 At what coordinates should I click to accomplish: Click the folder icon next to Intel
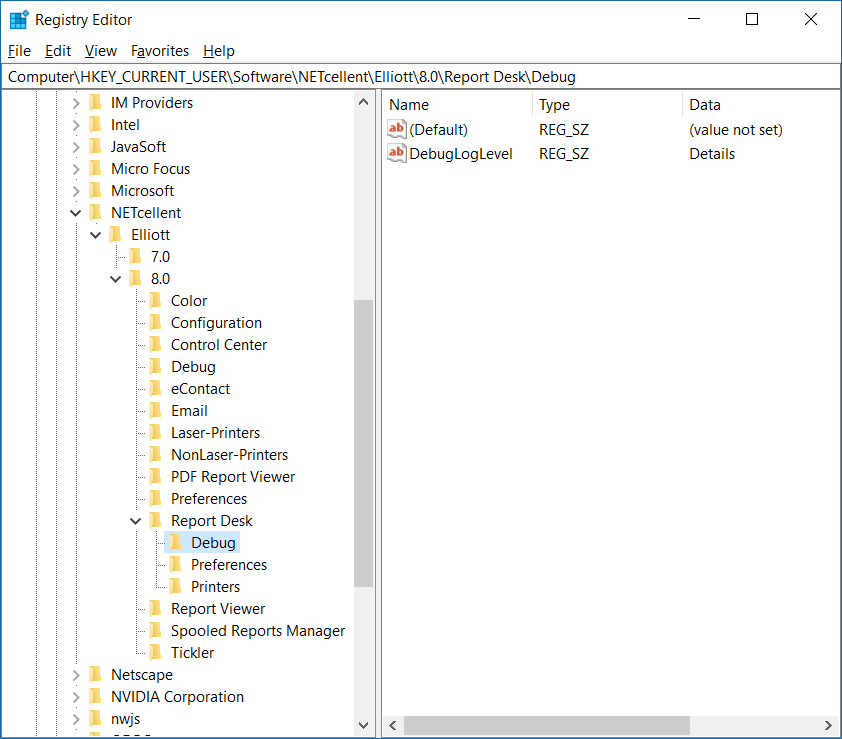click(x=96, y=124)
